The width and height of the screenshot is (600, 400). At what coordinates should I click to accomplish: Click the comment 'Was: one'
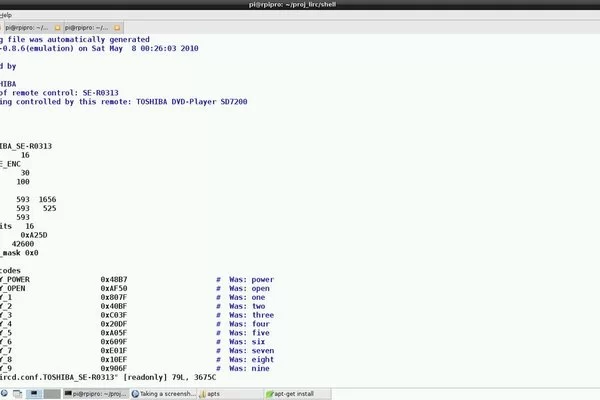(247, 297)
